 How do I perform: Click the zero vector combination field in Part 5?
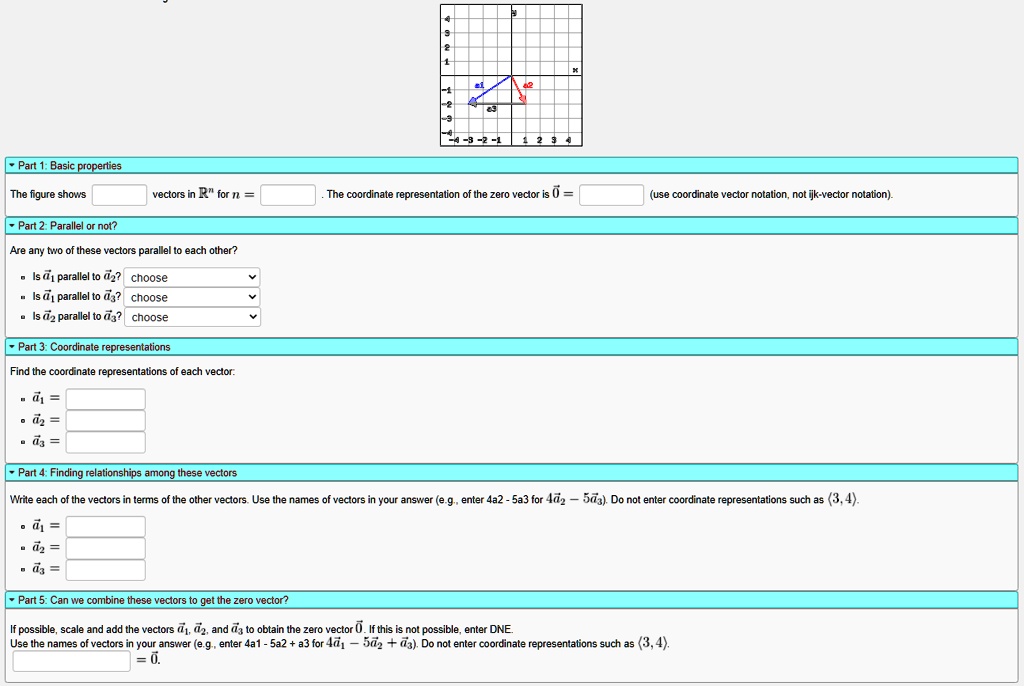point(71,661)
